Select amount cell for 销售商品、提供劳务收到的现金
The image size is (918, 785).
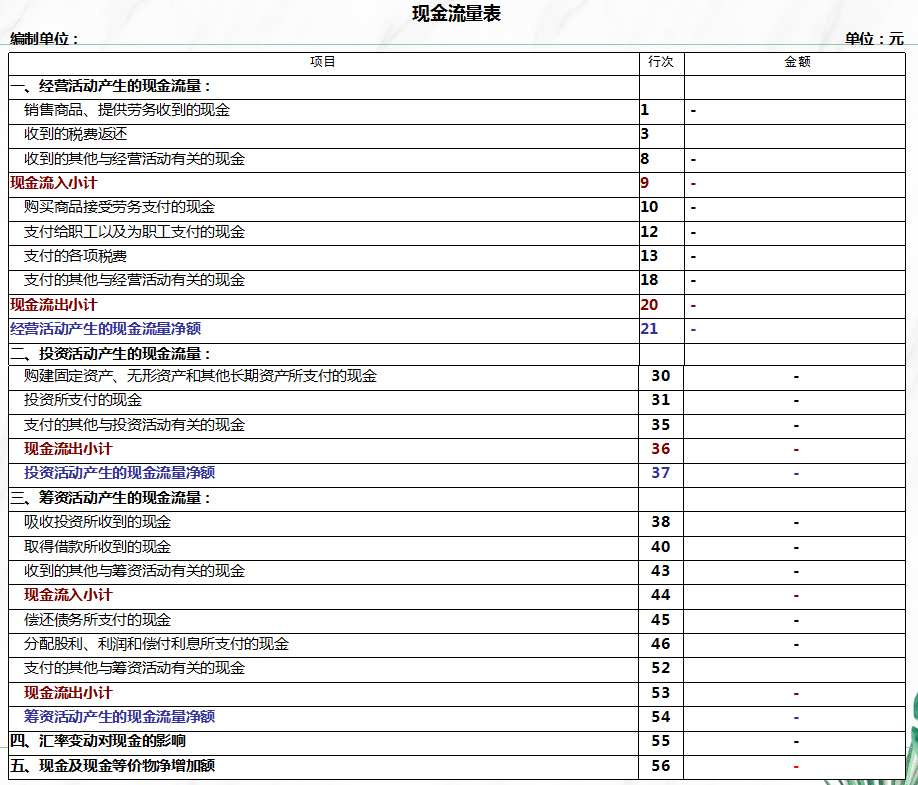795,111
